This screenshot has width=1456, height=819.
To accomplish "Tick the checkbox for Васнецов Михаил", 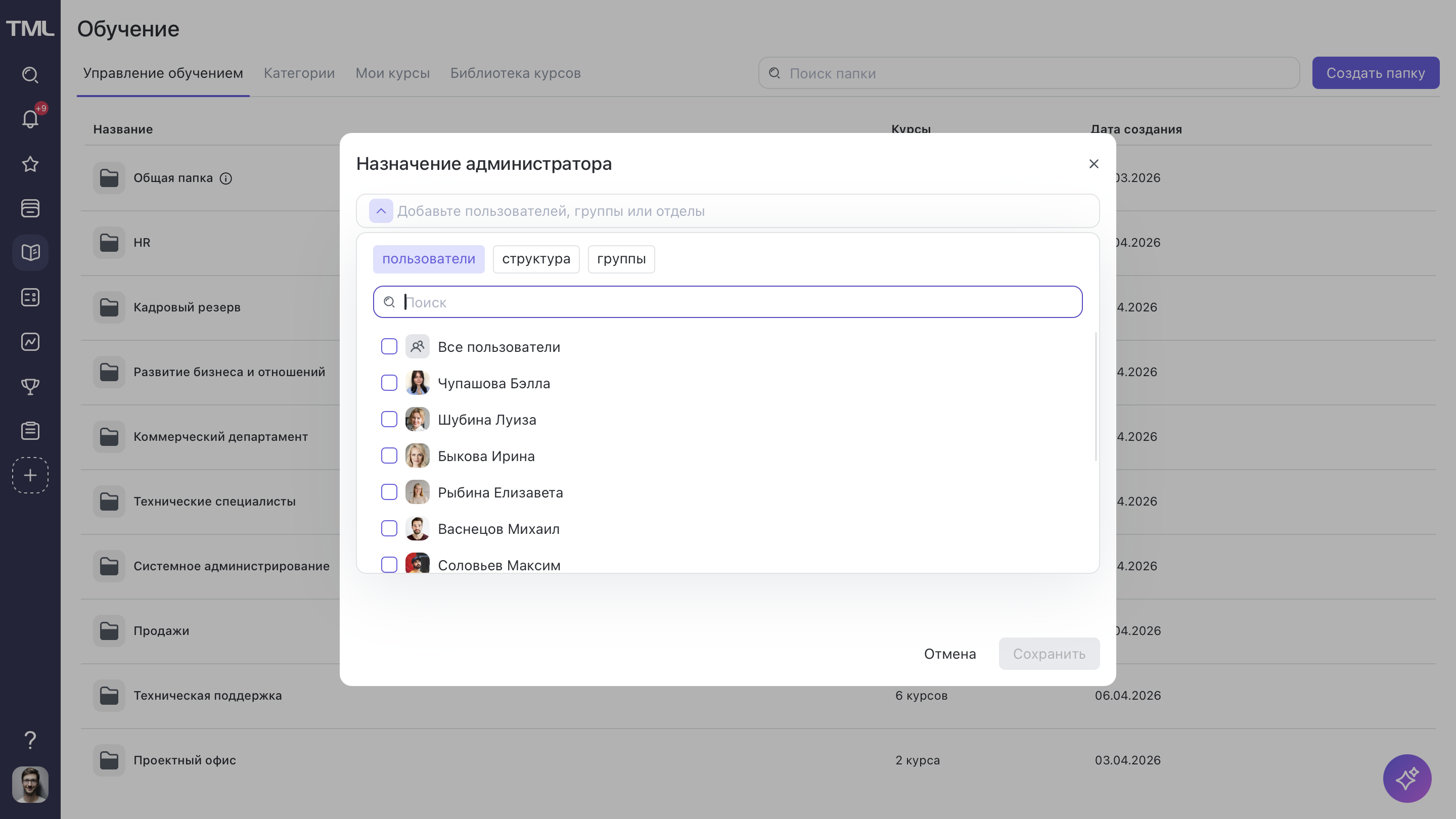I will click(389, 528).
